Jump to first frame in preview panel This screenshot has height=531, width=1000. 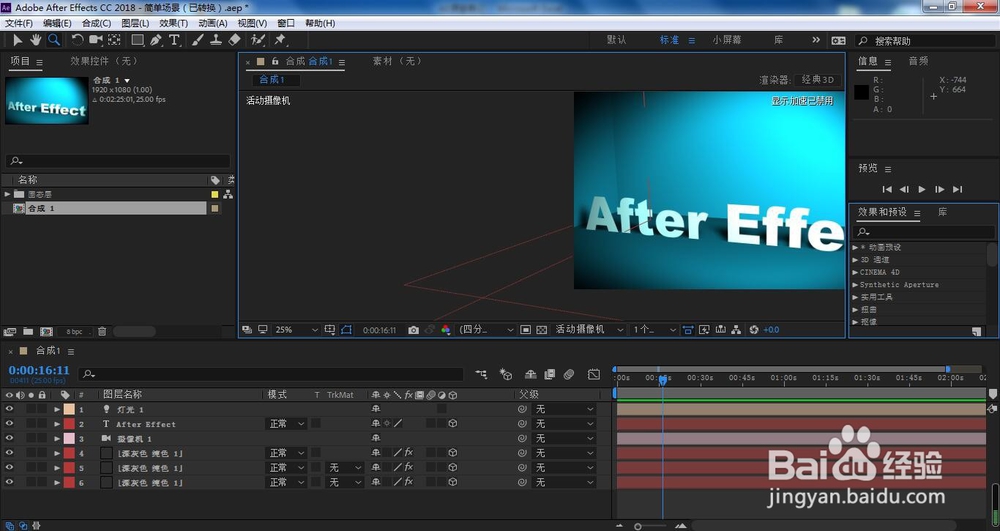pos(886,189)
